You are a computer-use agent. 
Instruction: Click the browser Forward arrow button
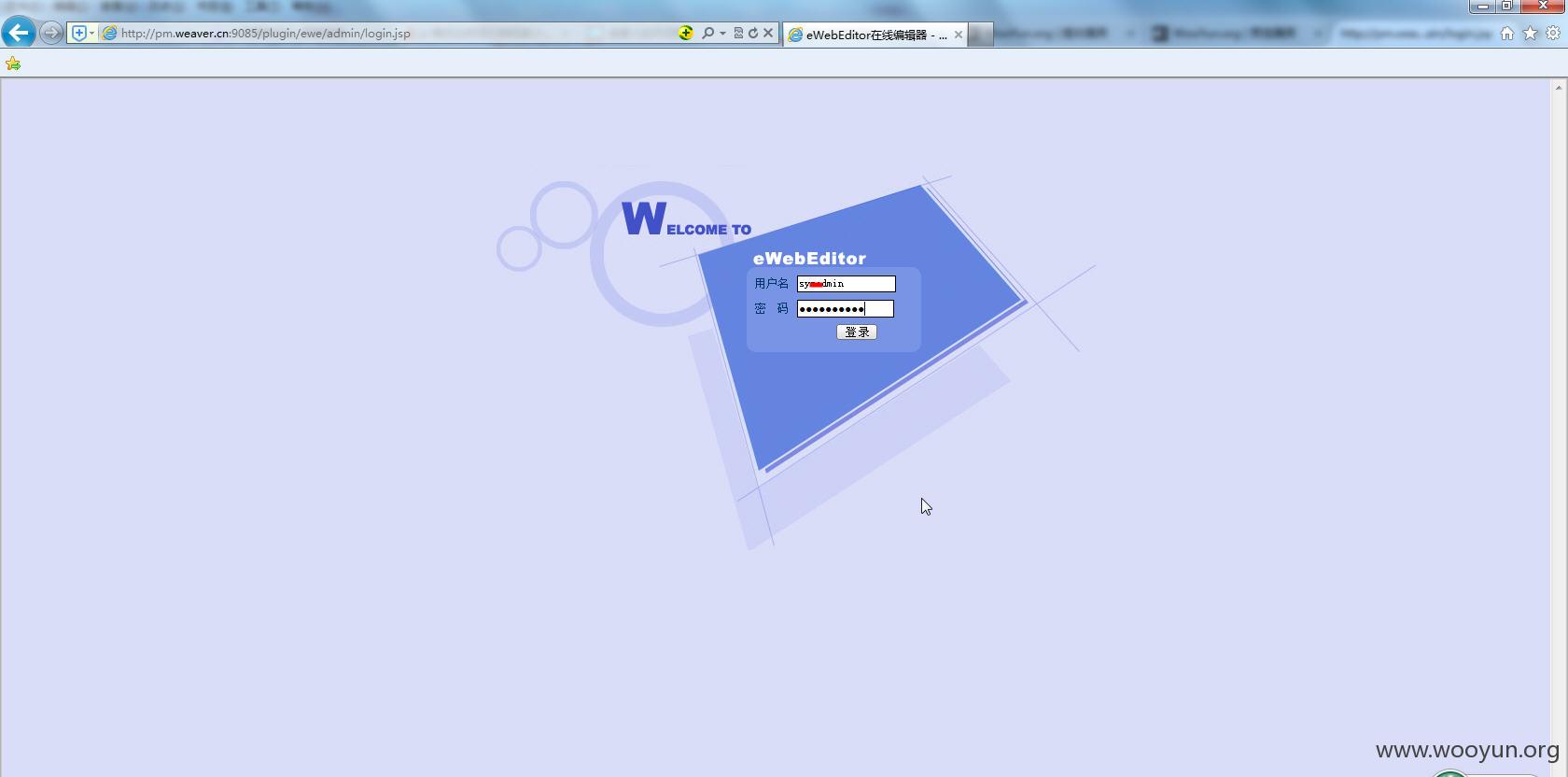pos(51,34)
